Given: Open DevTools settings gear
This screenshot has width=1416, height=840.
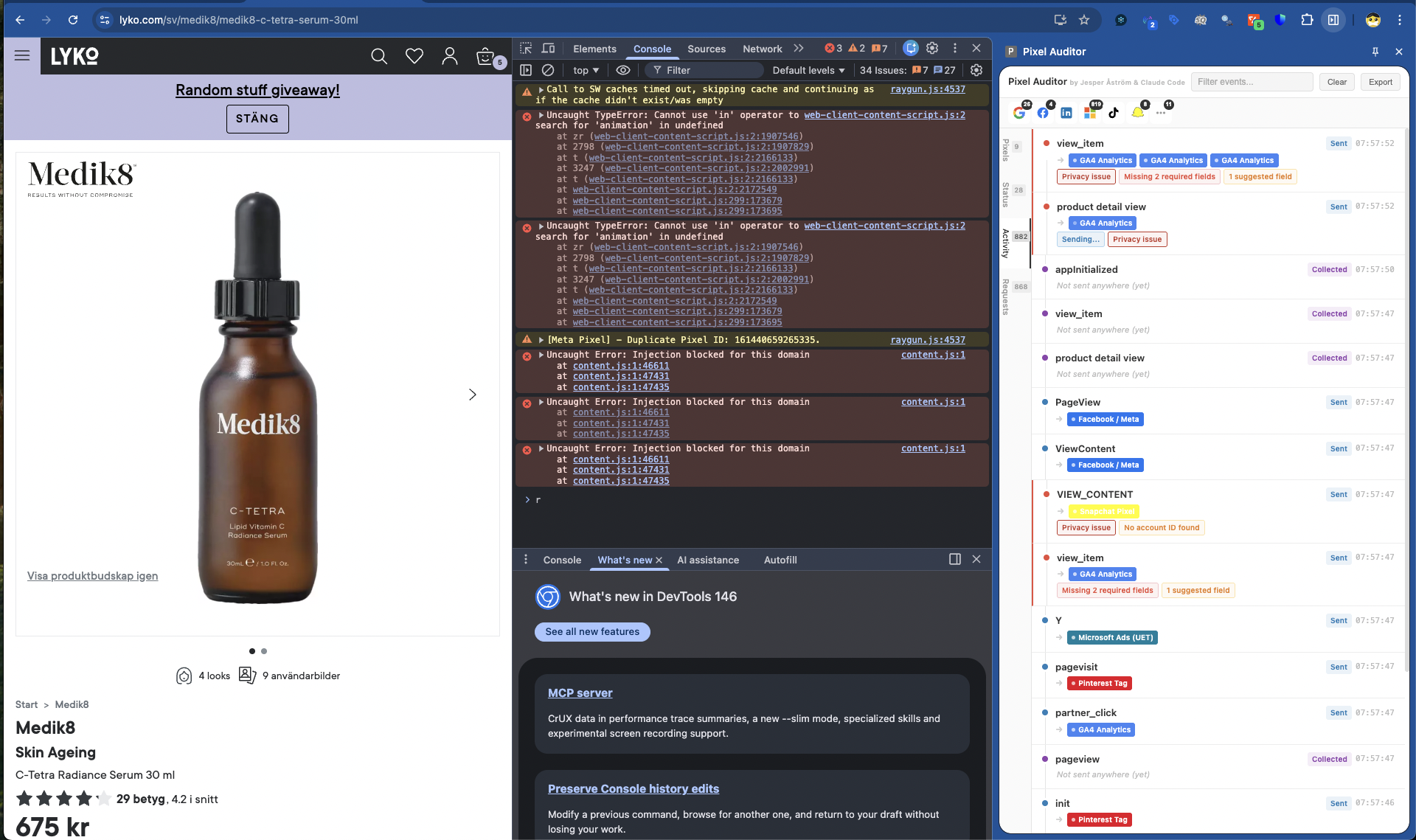Looking at the screenshot, I should (x=931, y=48).
